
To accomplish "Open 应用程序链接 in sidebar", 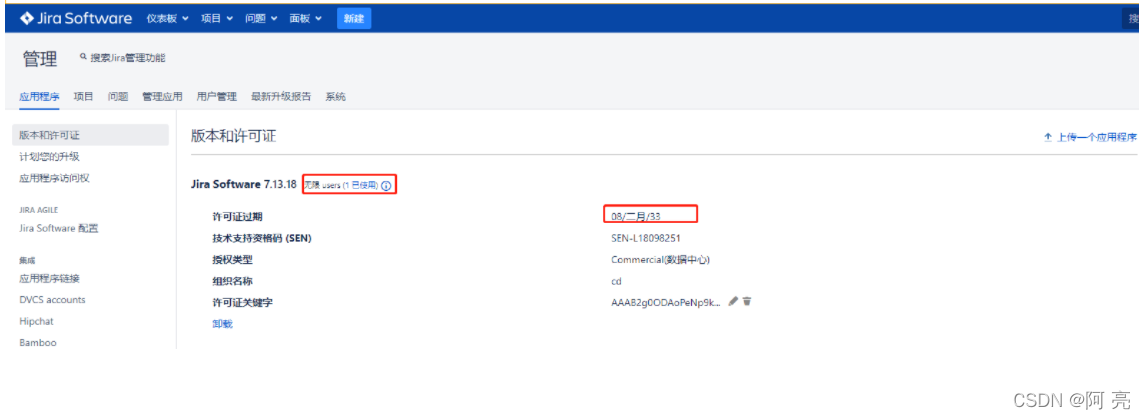I will point(49,278).
